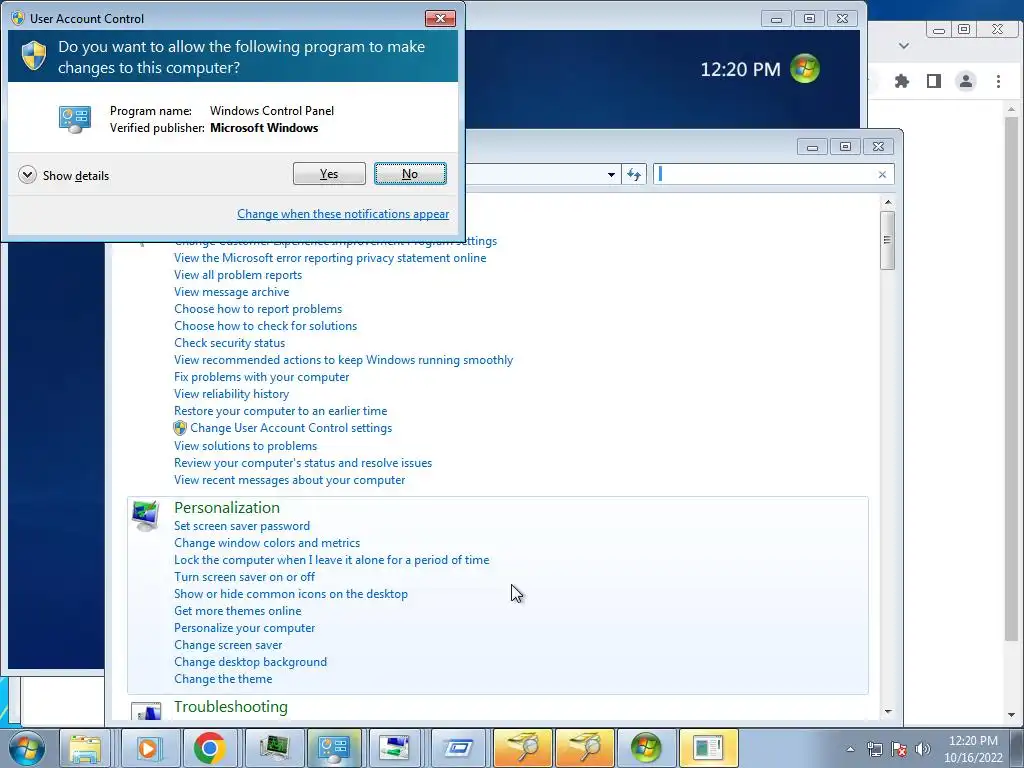Image resolution: width=1024 pixels, height=768 pixels.
Task: Open 'View recommended actions to keep Windows running smoothly'
Action: click(x=344, y=360)
